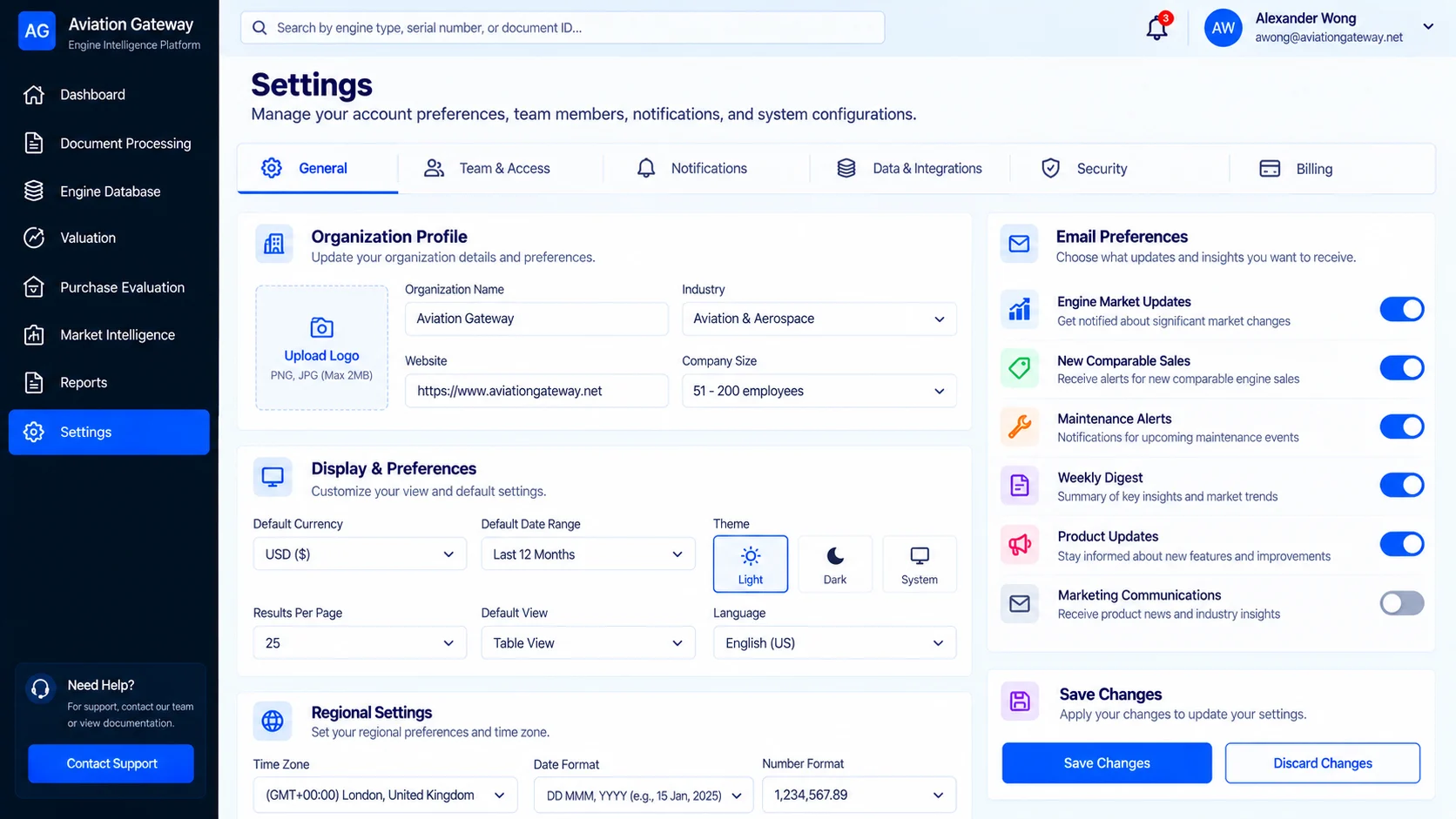Click the Save Changes floppy disk icon
1456x819 pixels.
tap(1020, 702)
